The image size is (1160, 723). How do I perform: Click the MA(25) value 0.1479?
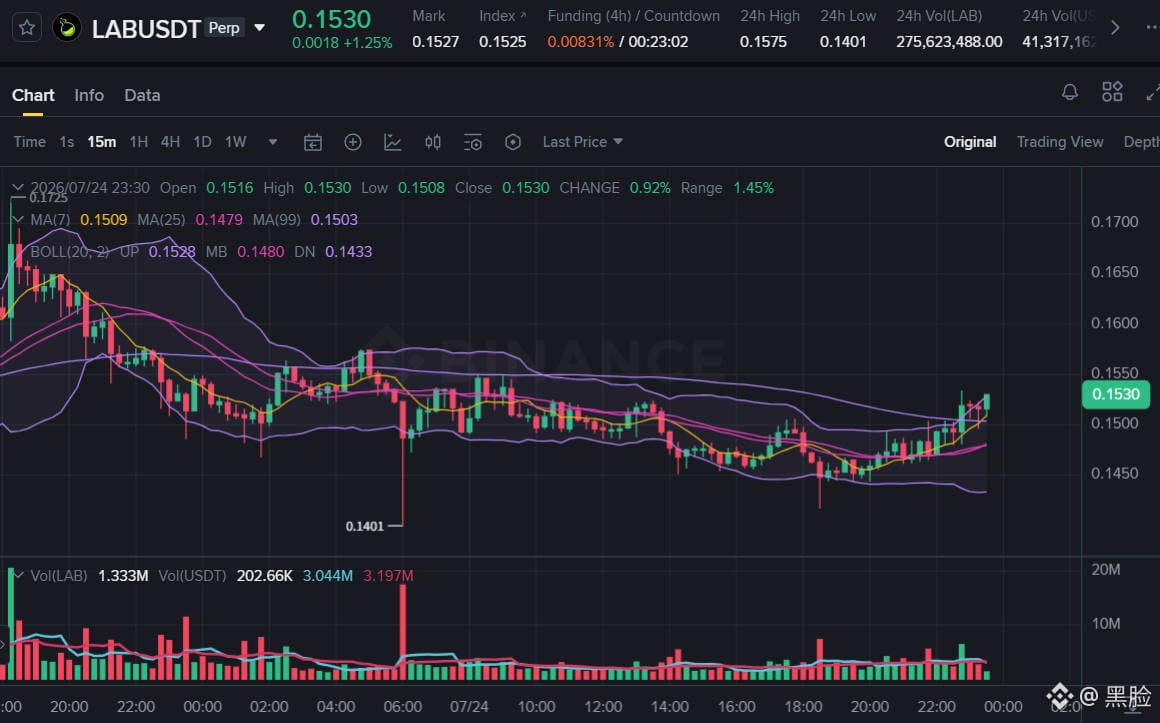click(219, 220)
